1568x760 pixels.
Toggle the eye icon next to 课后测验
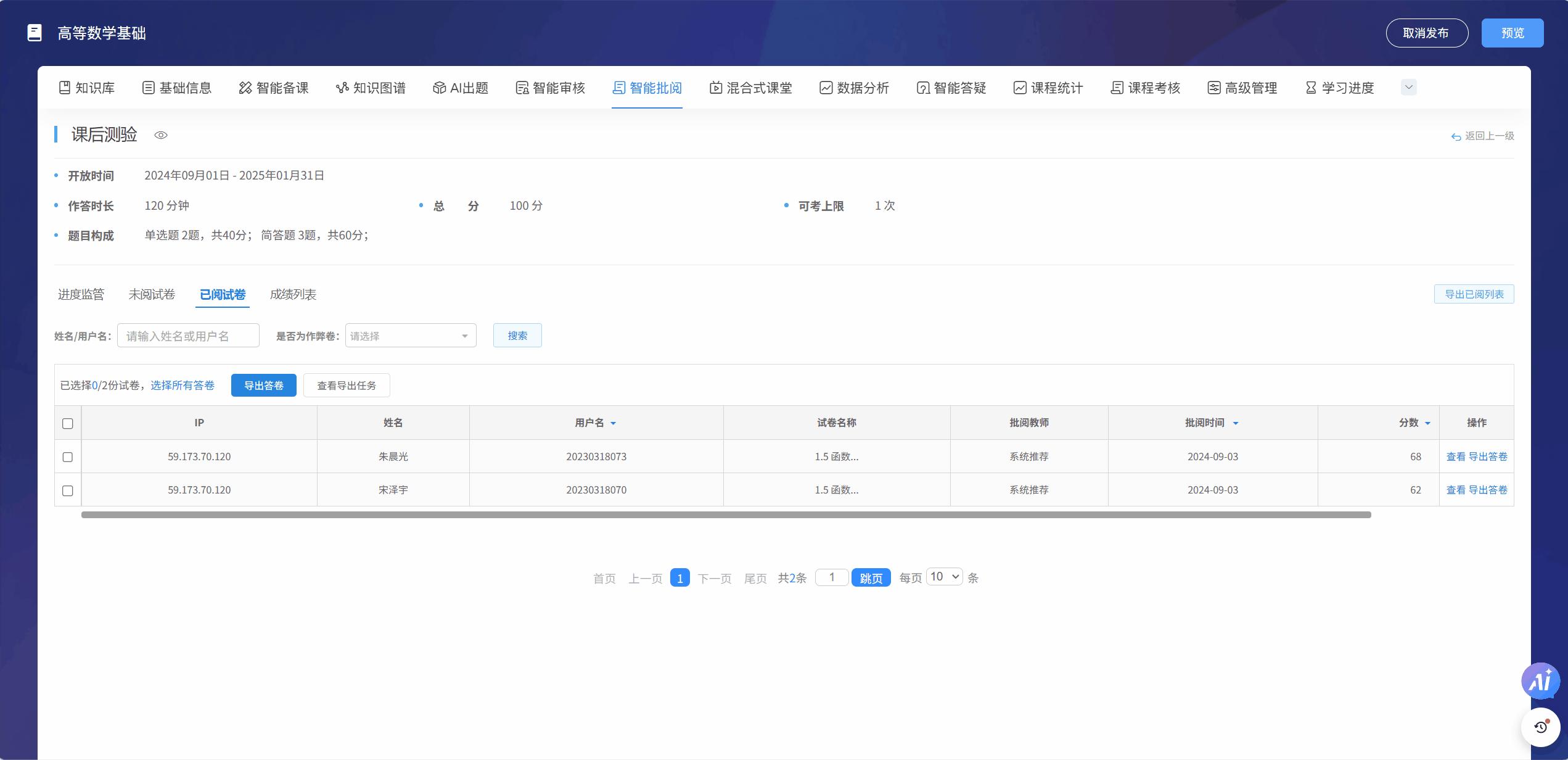pos(161,135)
